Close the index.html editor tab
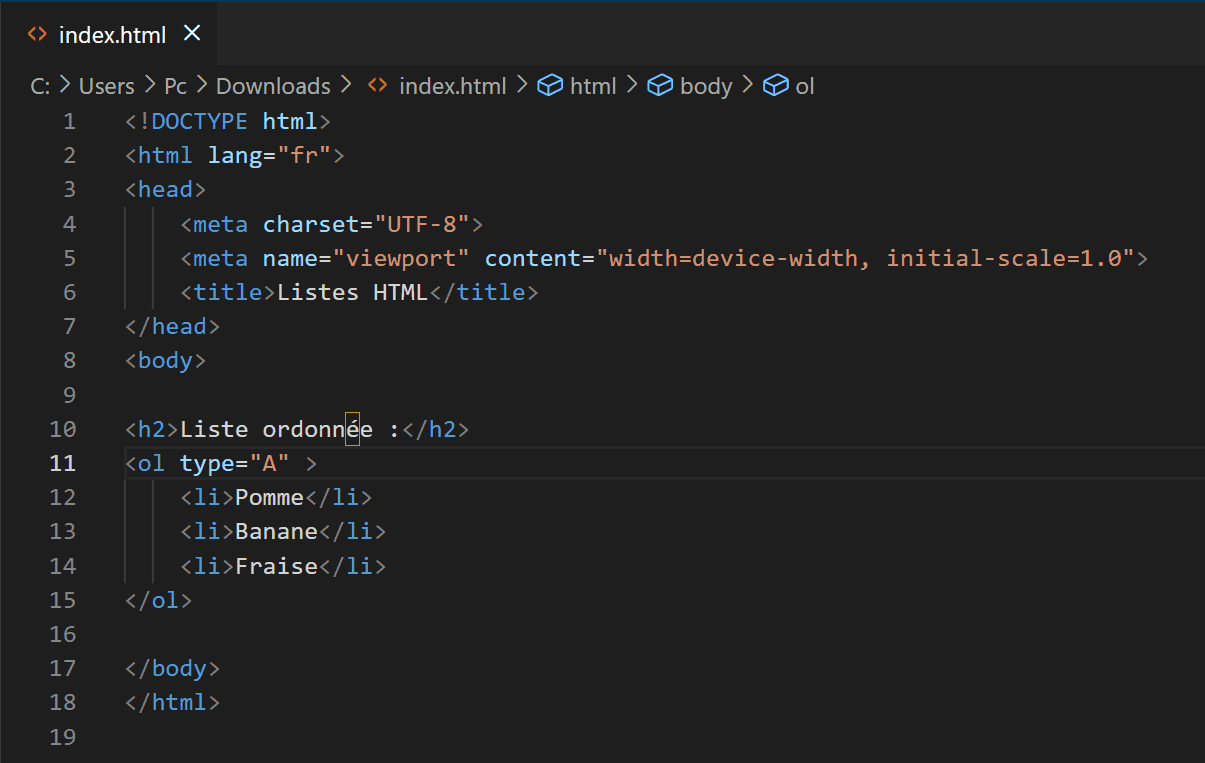The width and height of the screenshot is (1205, 763). click(x=192, y=33)
